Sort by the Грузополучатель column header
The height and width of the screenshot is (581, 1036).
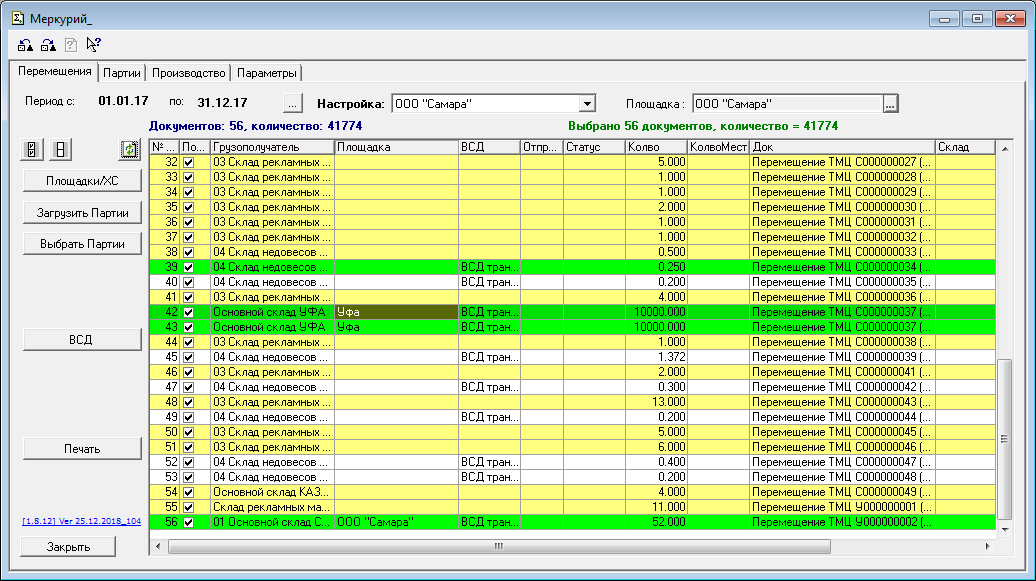(x=272, y=147)
